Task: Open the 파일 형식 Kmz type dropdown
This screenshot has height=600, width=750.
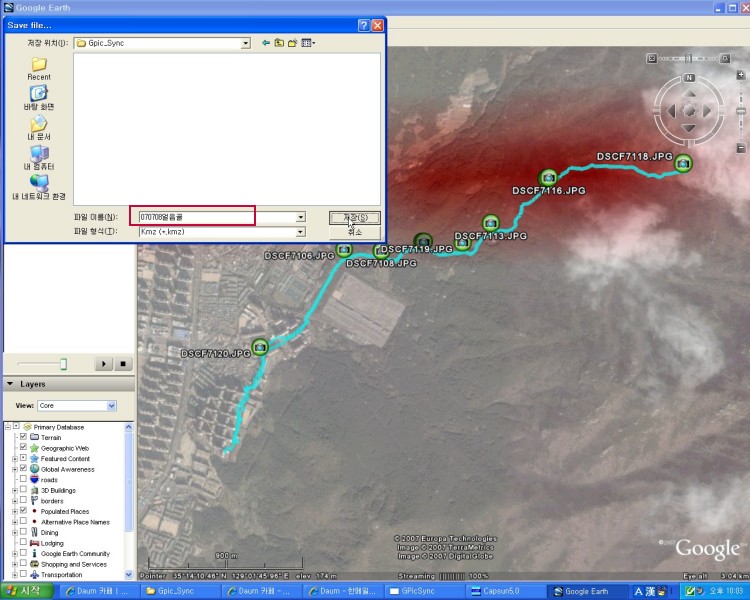Action: coord(300,232)
